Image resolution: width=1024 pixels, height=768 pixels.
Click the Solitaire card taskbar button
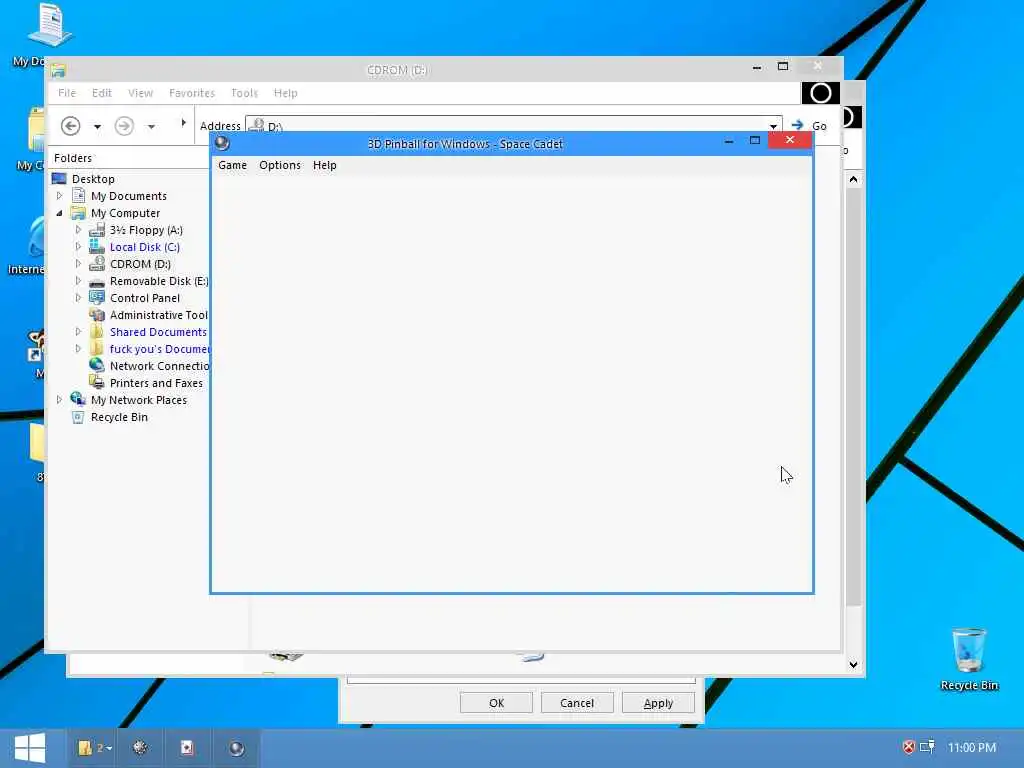pos(187,748)
